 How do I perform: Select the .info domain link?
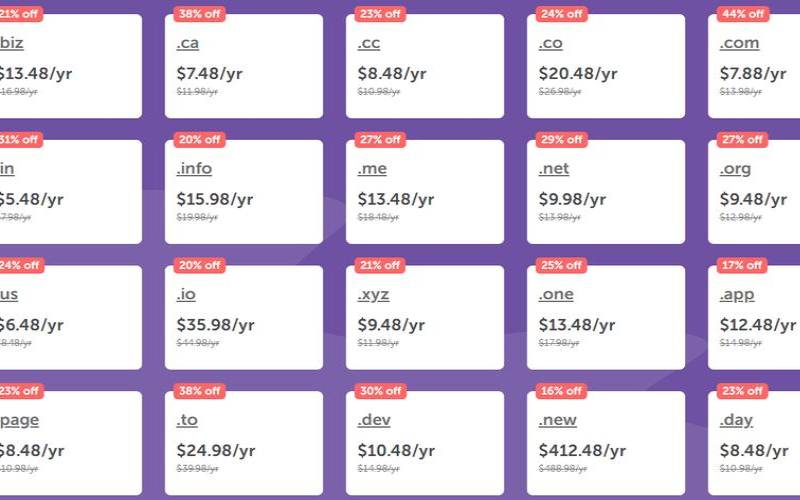click(x=194, y=169)
